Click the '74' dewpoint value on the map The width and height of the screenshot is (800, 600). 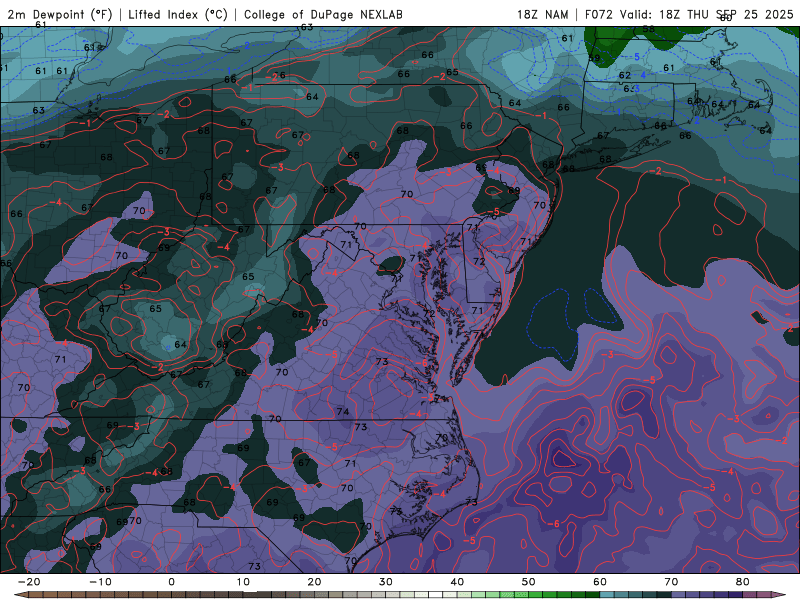pyautogui.click(x=343, y=412)
